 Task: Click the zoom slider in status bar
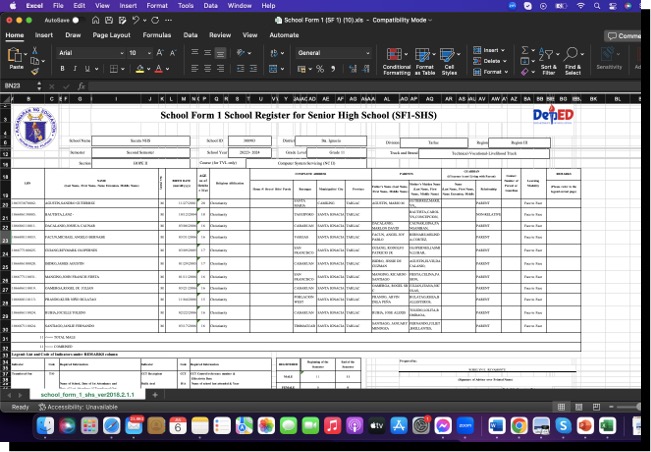point(629,407)
